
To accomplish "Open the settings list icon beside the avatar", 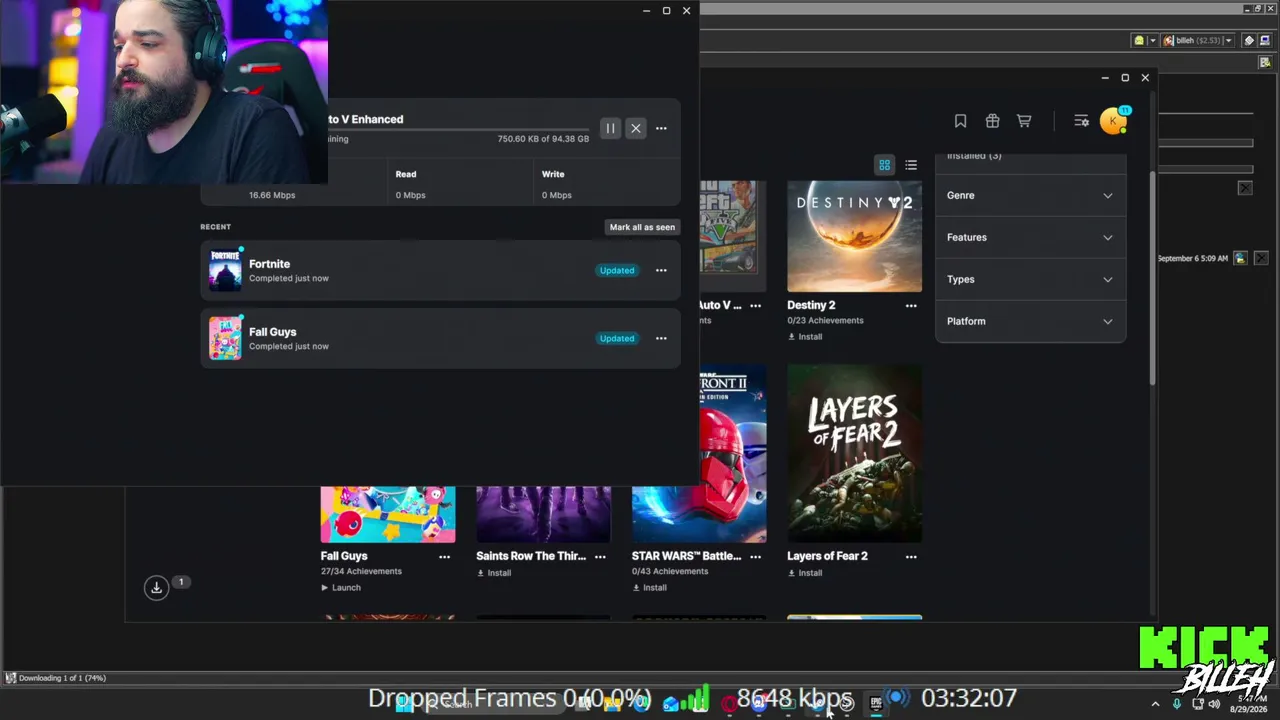I will coord(1081,121).
